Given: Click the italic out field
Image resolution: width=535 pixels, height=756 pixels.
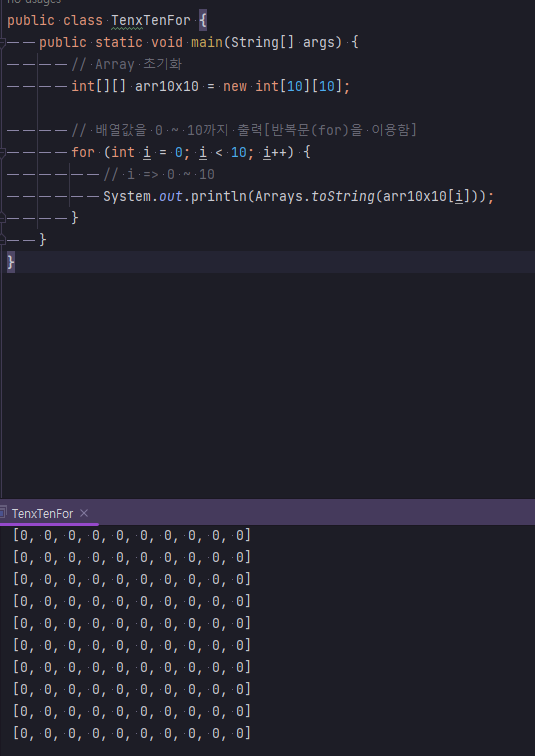Looking at the screenshot, I should pos(171,196).
